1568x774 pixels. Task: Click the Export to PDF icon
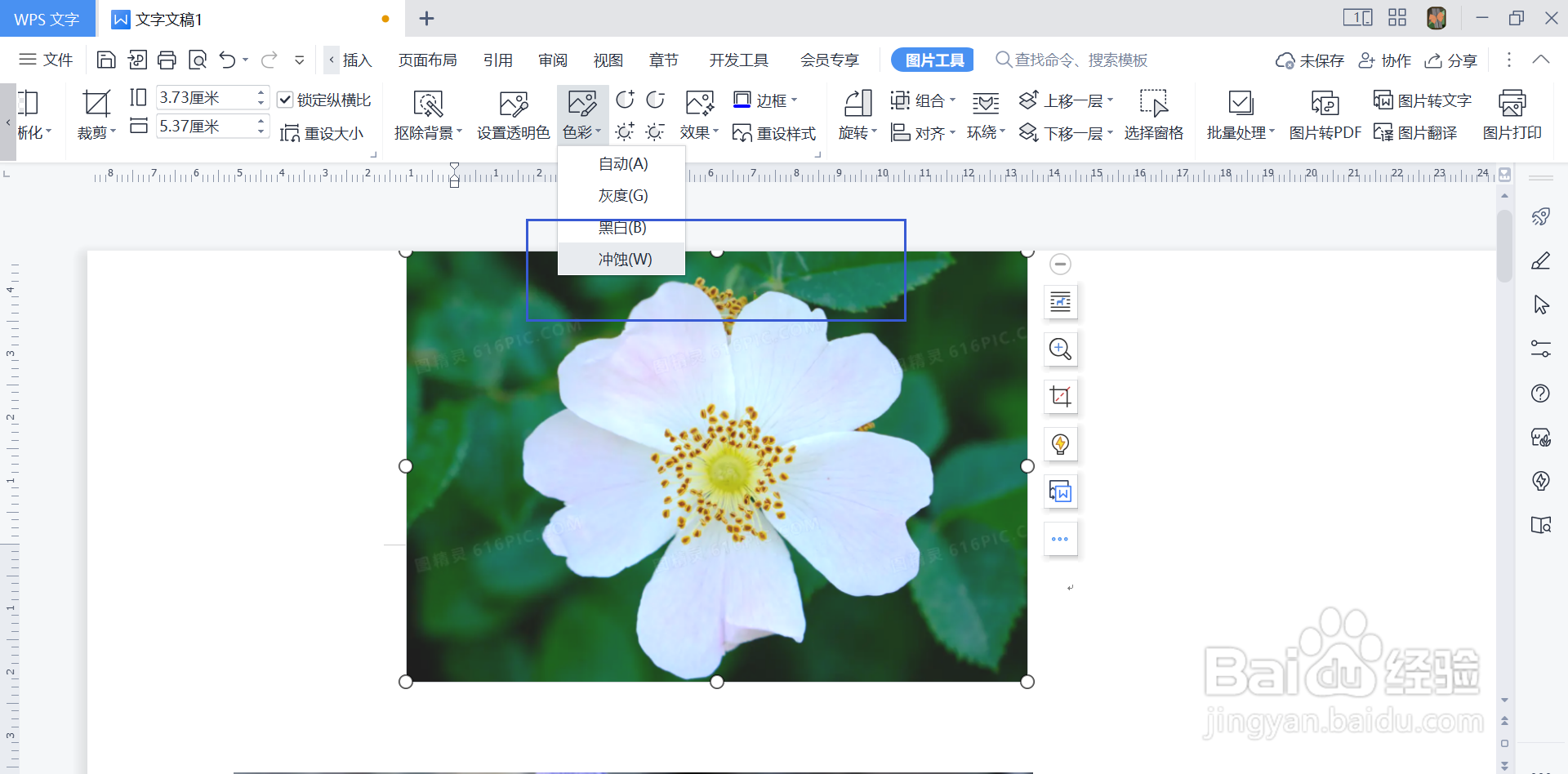(137, 60)
